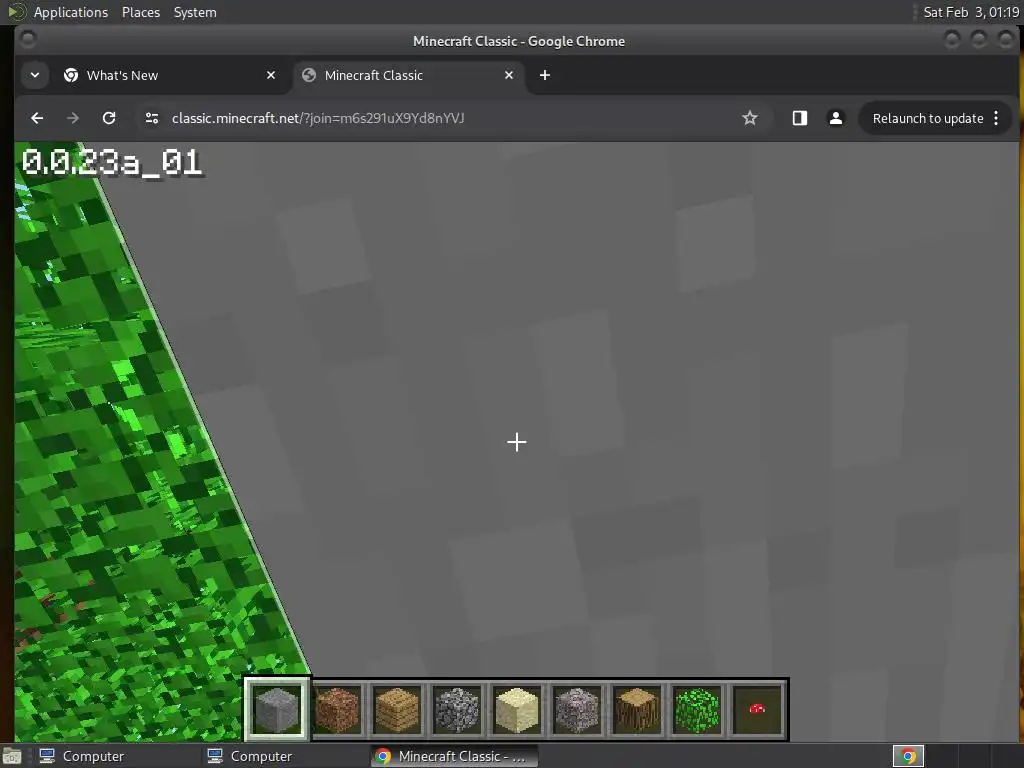Select the red mushroom in hotbar
The width and height of the screenshot is (1024, 768).
tap(758, 709)
